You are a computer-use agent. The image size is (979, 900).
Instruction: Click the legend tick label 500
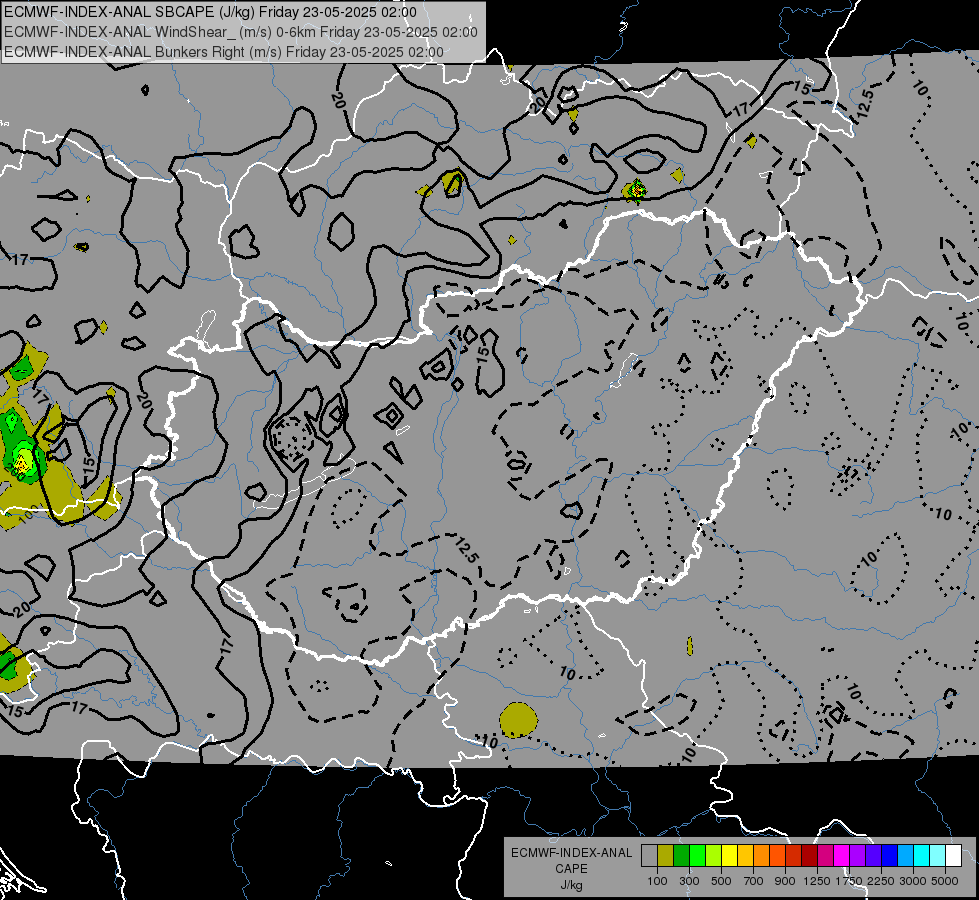721,881
